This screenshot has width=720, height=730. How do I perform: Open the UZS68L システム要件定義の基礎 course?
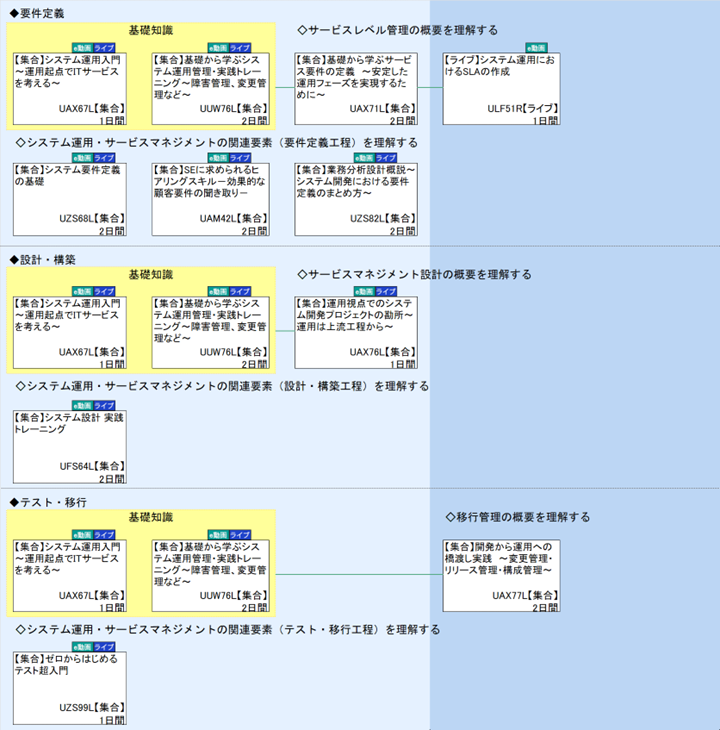pyautogui.click(x=69, y=199)
